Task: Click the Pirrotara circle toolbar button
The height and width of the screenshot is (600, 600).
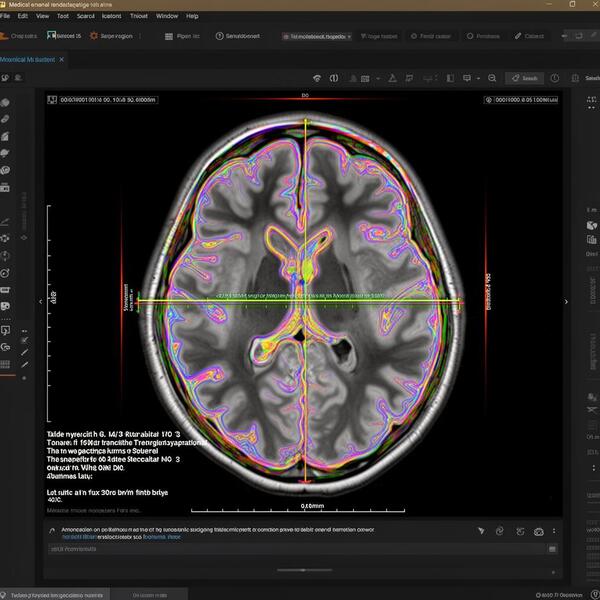Action: coord(483,36)
